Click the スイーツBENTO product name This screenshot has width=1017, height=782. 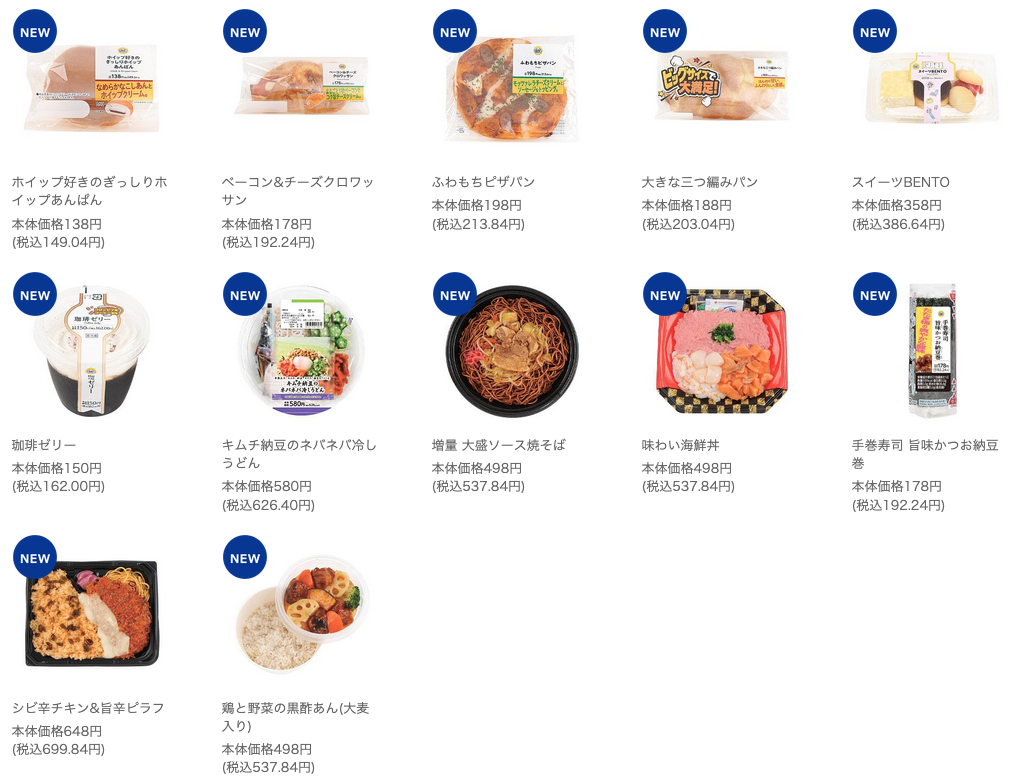tap(900, 182)
